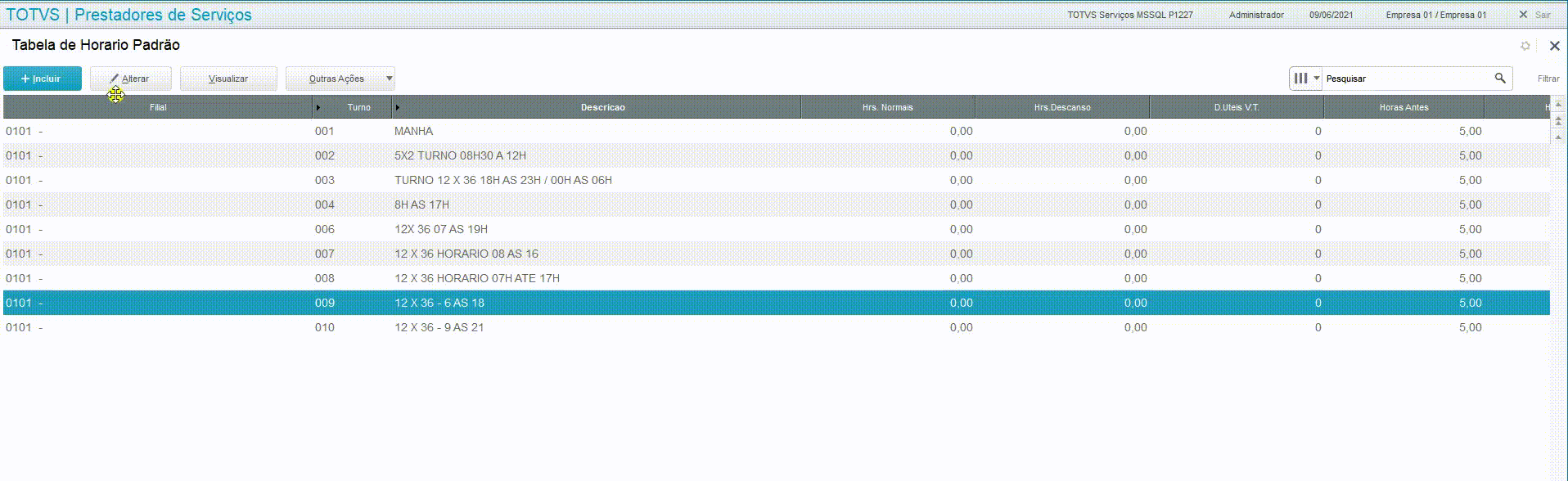Click the Hrs. Normais column header

(888, 107)
